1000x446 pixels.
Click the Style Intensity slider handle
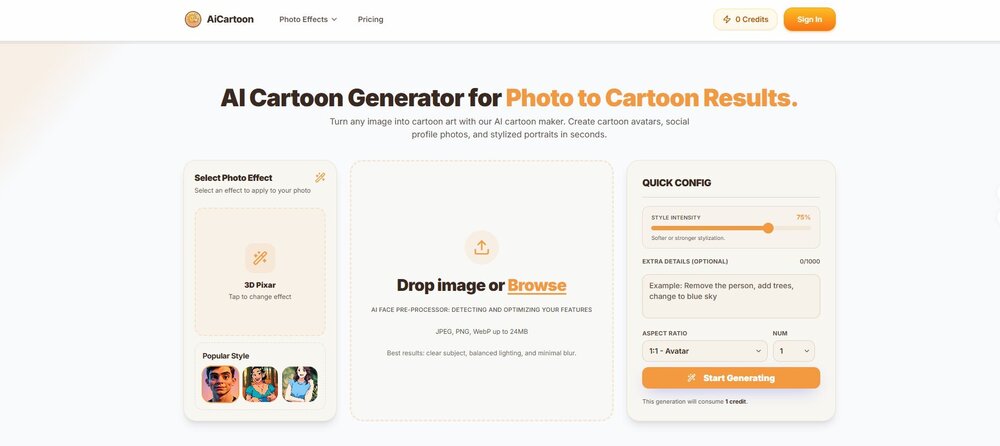pyautogui.click(x=768, y=228)
